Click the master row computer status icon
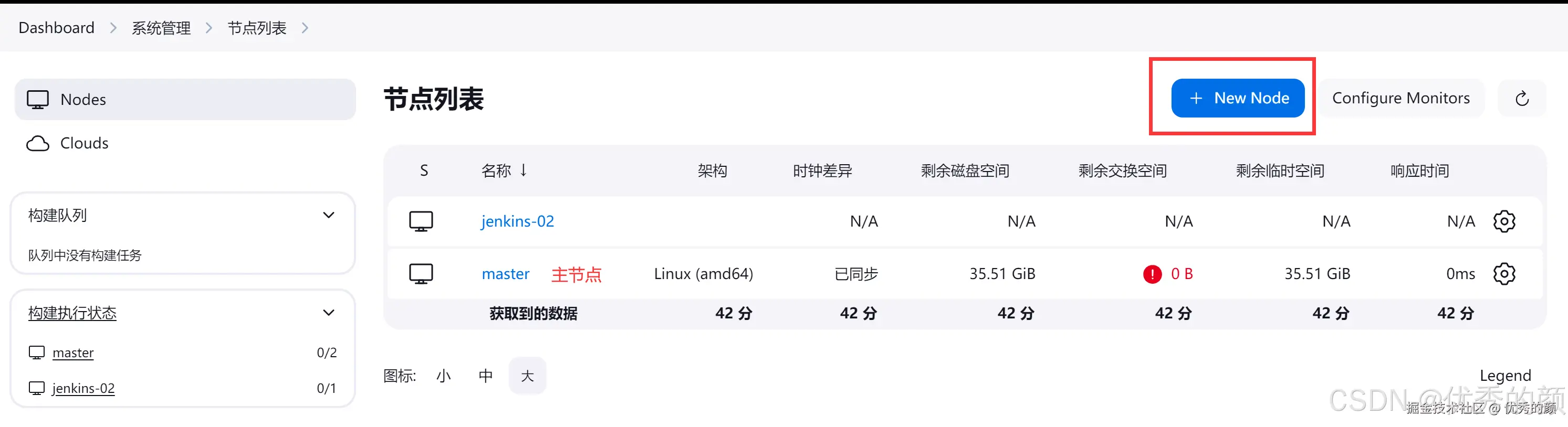Screen dimensions: 1568x427 421,274
